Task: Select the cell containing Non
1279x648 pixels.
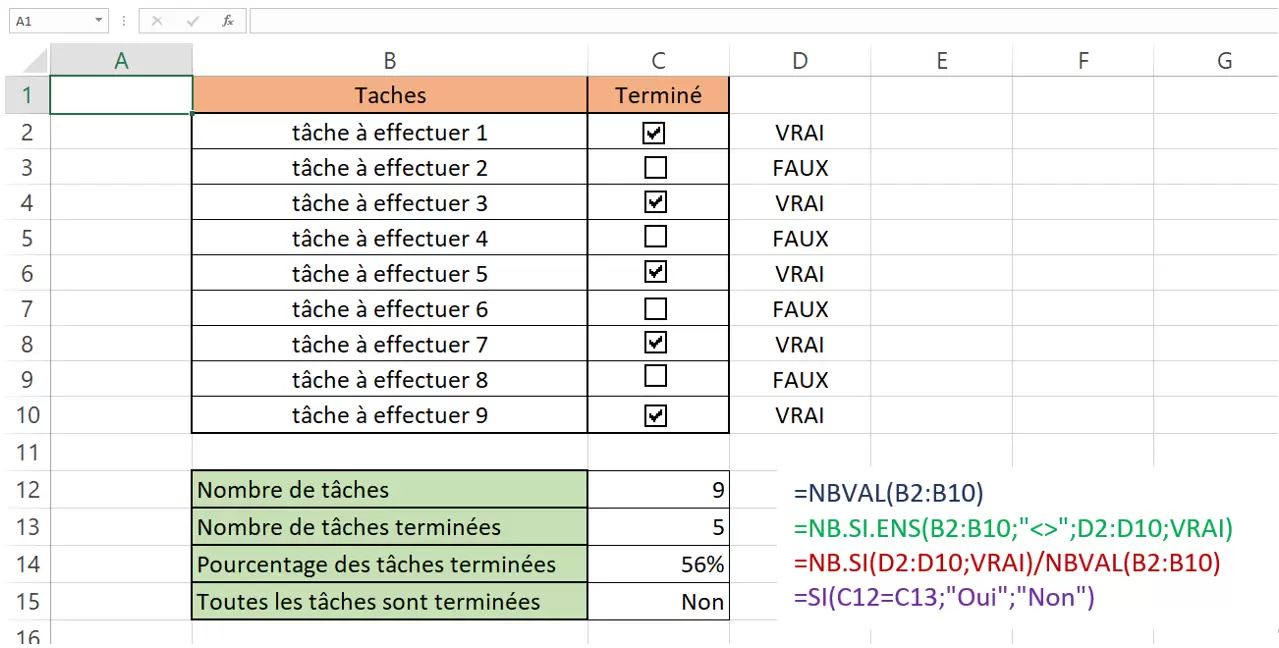Action: [x=658, y=600]
